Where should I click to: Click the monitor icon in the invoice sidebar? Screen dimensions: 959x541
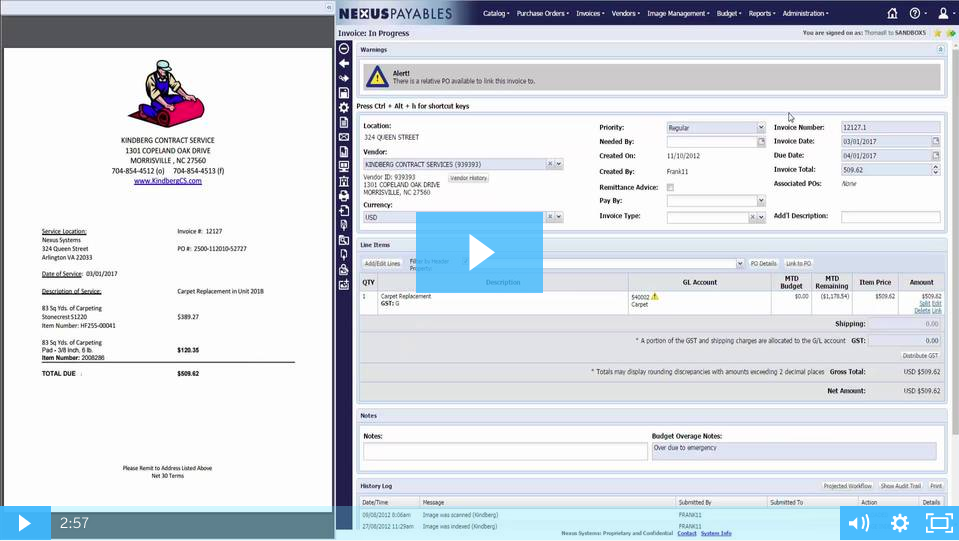pyautogui.click(x=344, y=166)
